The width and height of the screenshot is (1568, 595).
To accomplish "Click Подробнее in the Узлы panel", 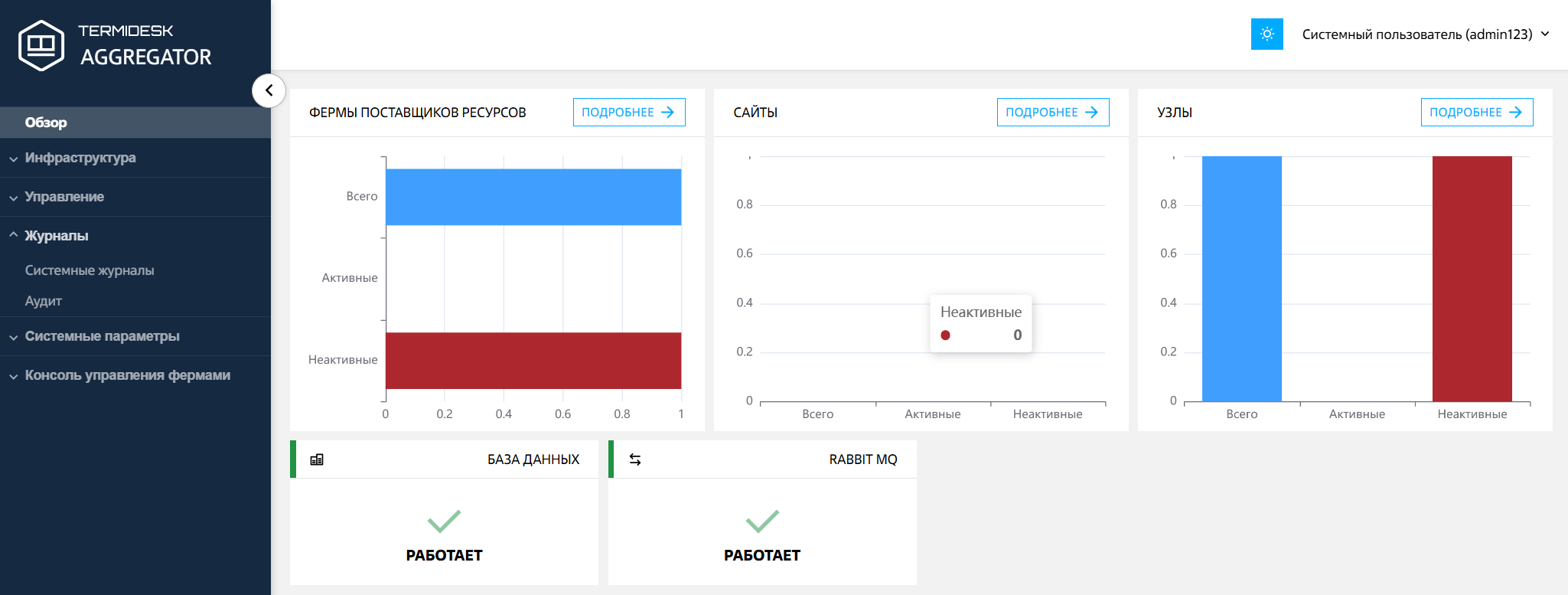I will point(1476,113).
